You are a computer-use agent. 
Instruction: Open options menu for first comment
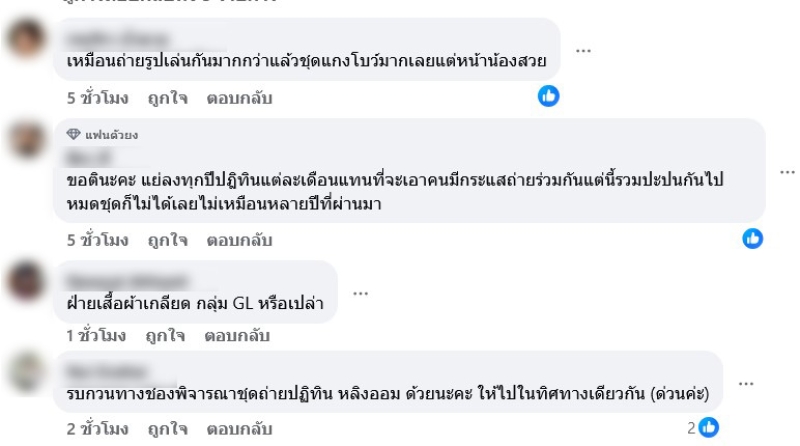point(583,51)
